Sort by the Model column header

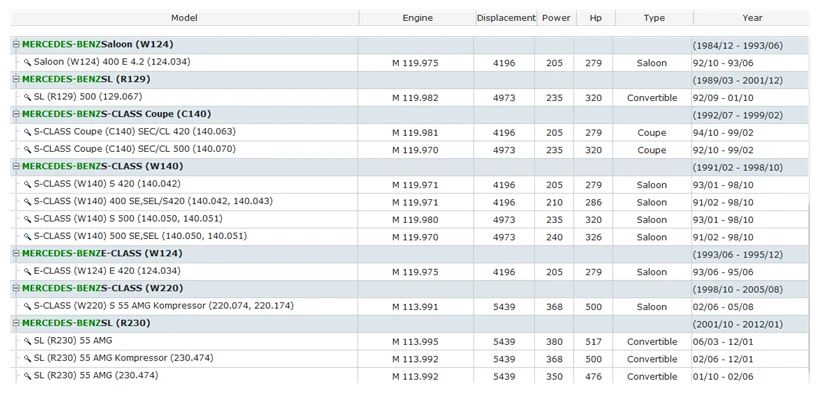184,18
